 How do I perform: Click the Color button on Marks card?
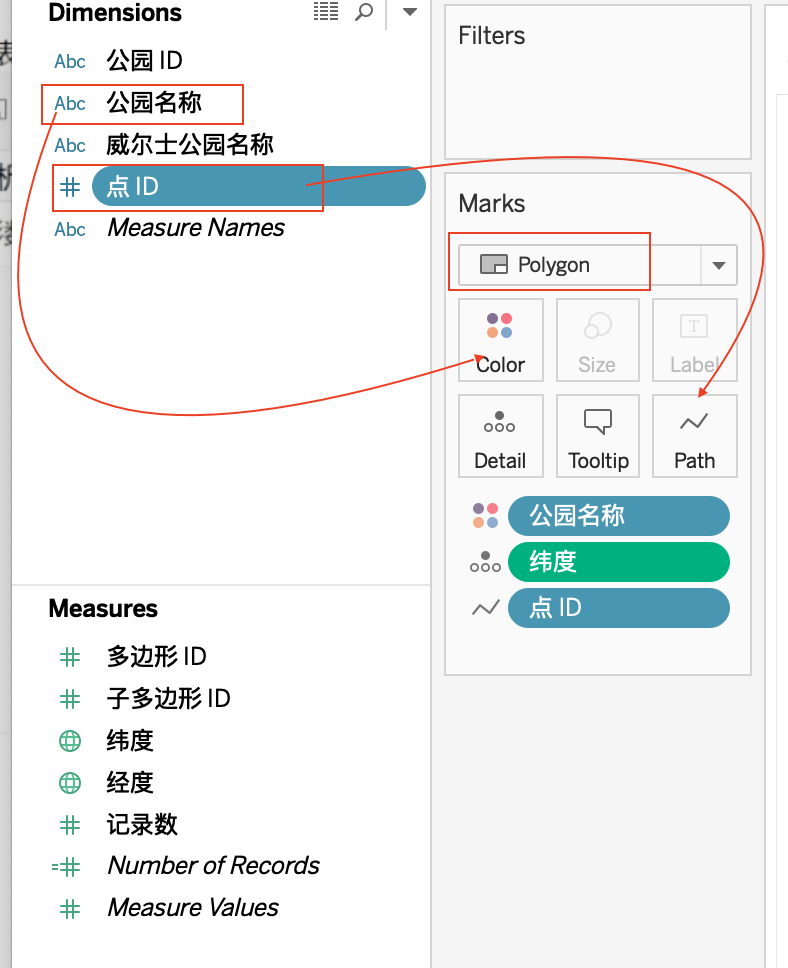(501, 340)
